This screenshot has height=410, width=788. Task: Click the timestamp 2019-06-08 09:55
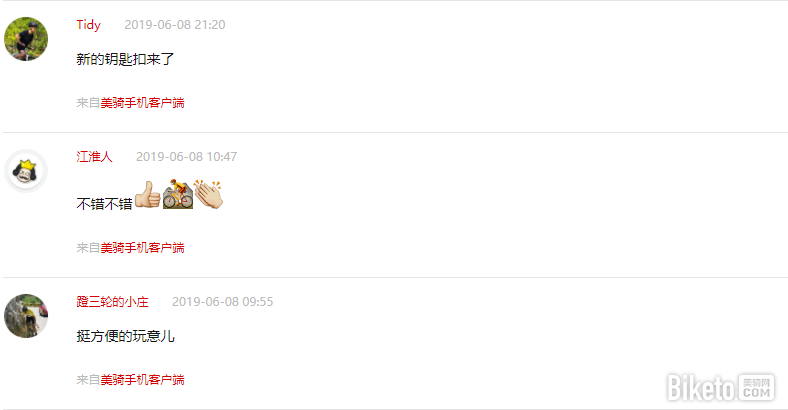pyautogui.click(x=223, y=301)
